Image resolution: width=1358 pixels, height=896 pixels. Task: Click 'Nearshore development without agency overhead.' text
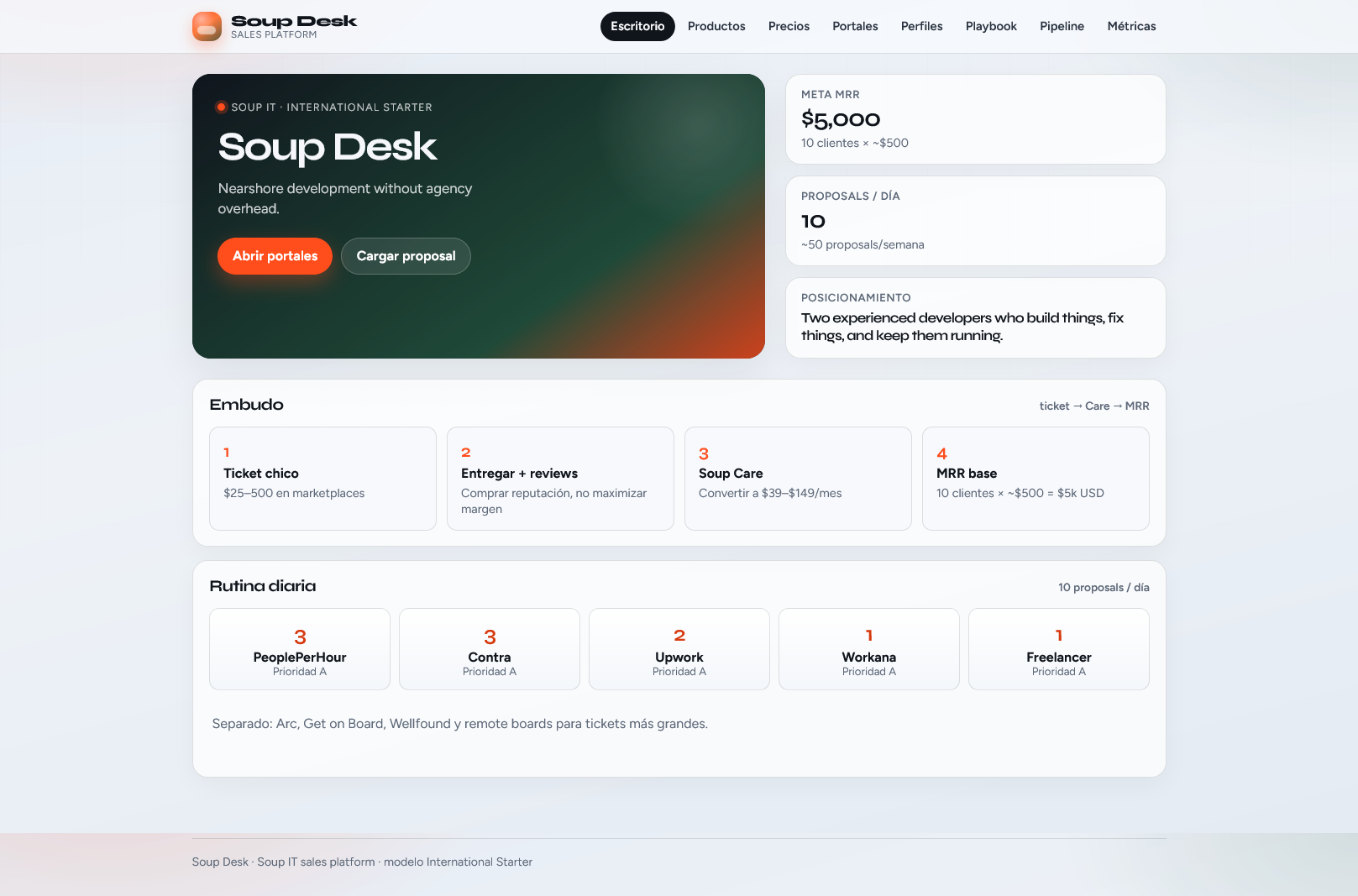(345, 199)
